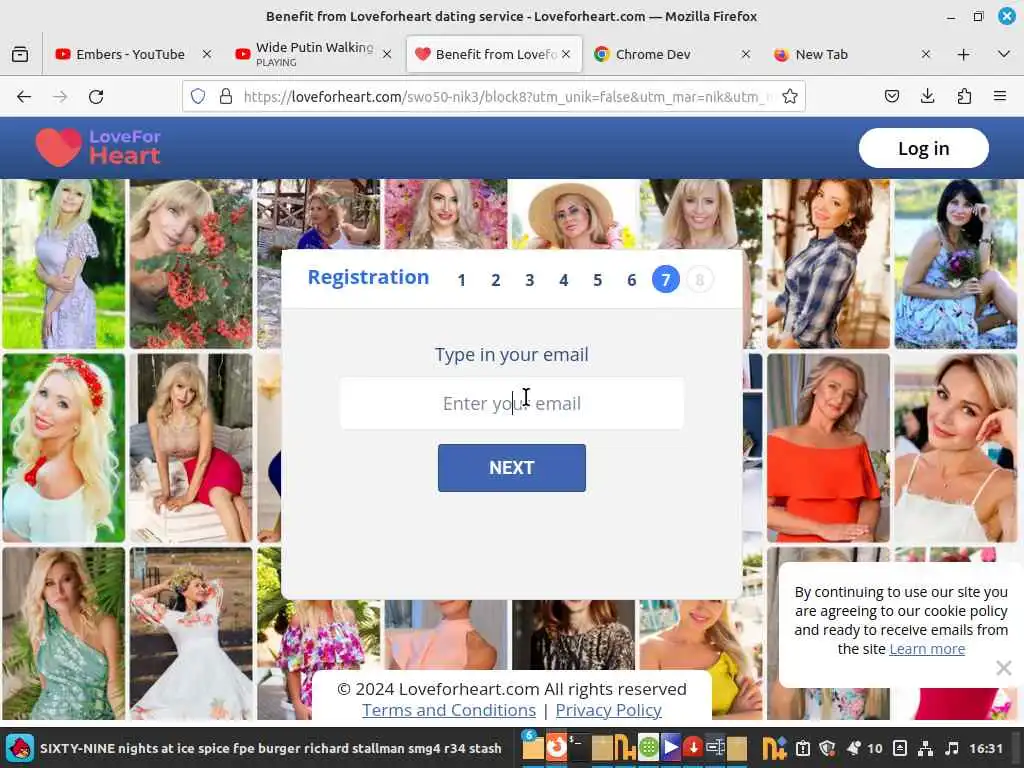Open the red download app in taskbar

click(693, 747)
